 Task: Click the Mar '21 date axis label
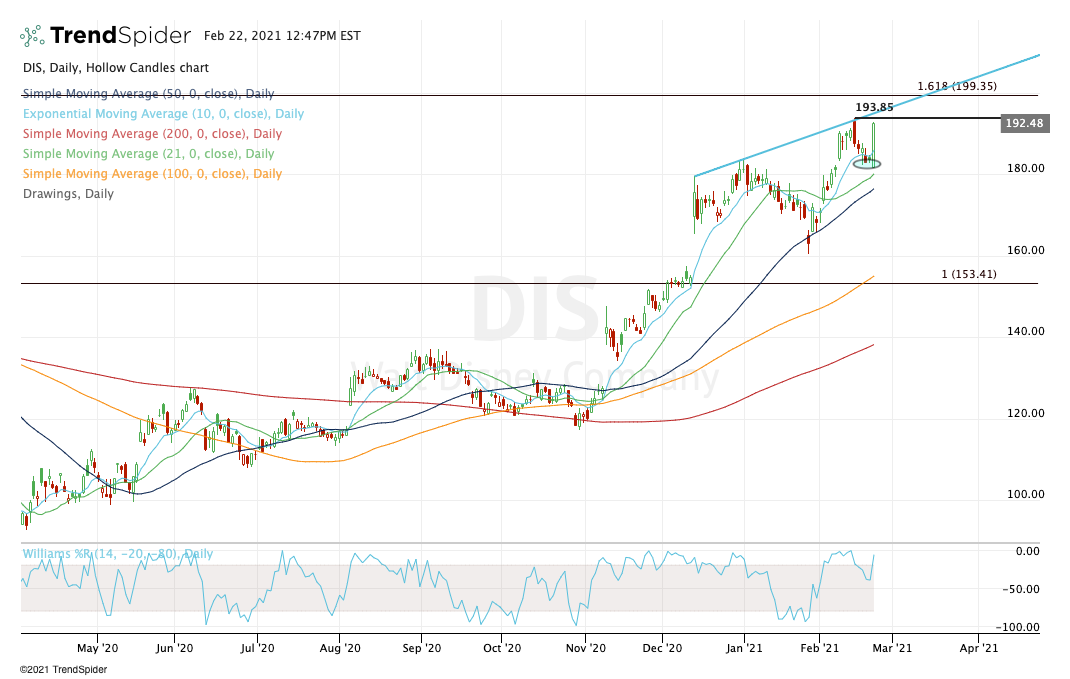coord(892,648)
